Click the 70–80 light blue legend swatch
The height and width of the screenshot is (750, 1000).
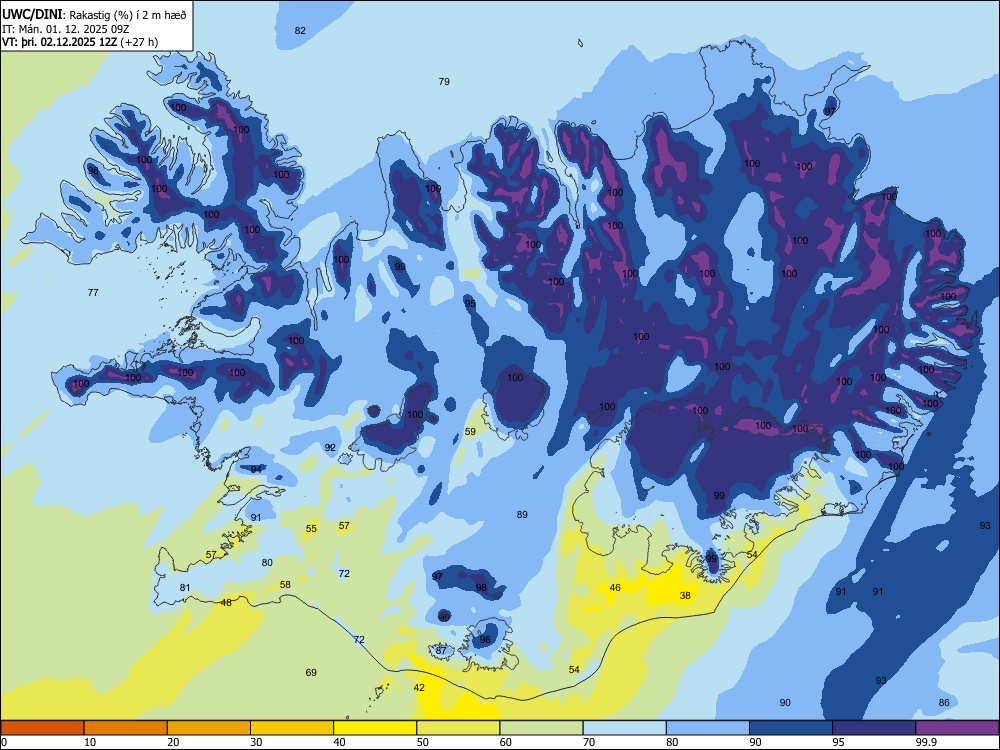pyautogui.click(x=624, y=728)
